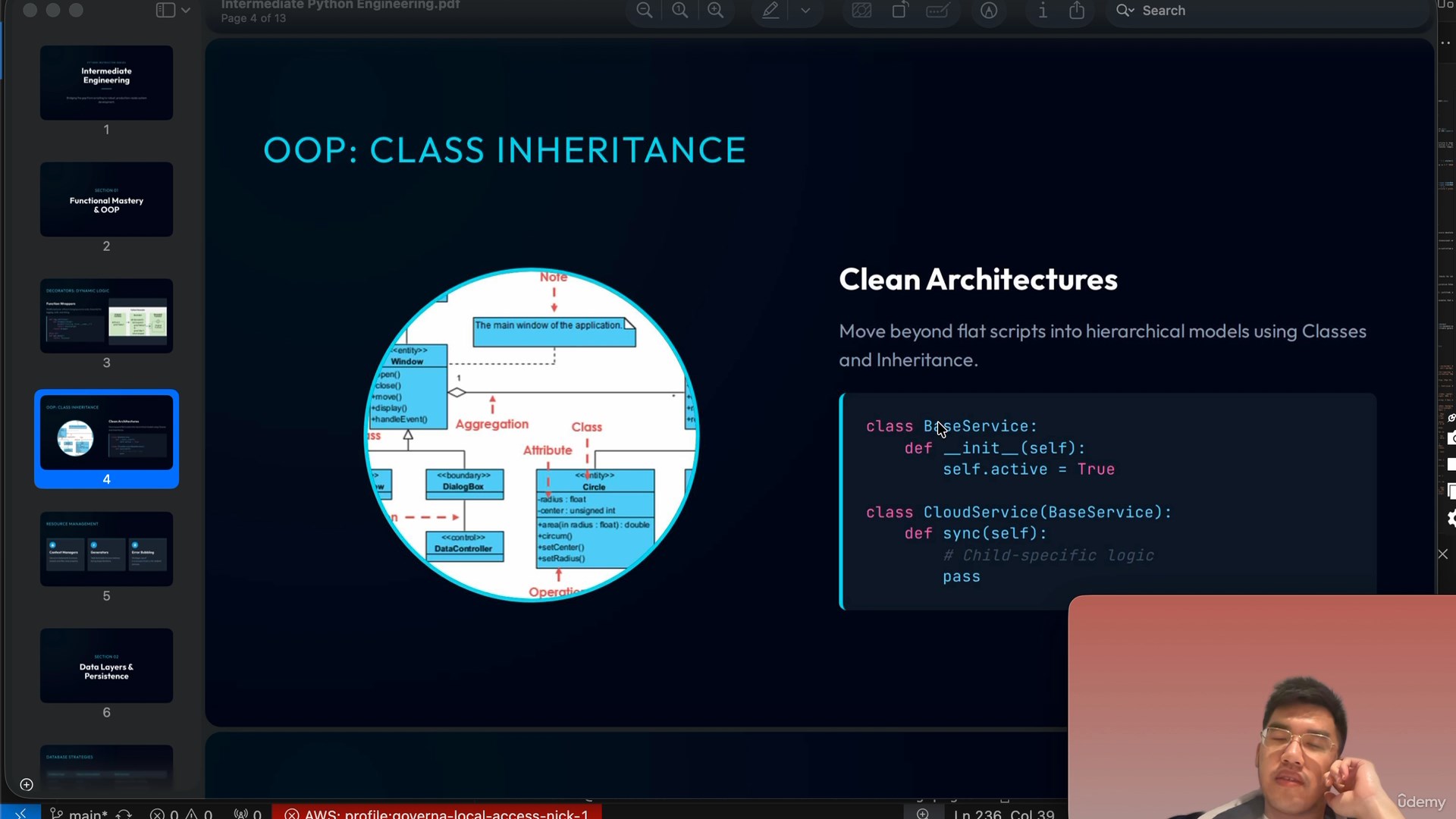
Task: Click the 'Move beyond flat scripts' description text
Action: [x=1103, y=345]
